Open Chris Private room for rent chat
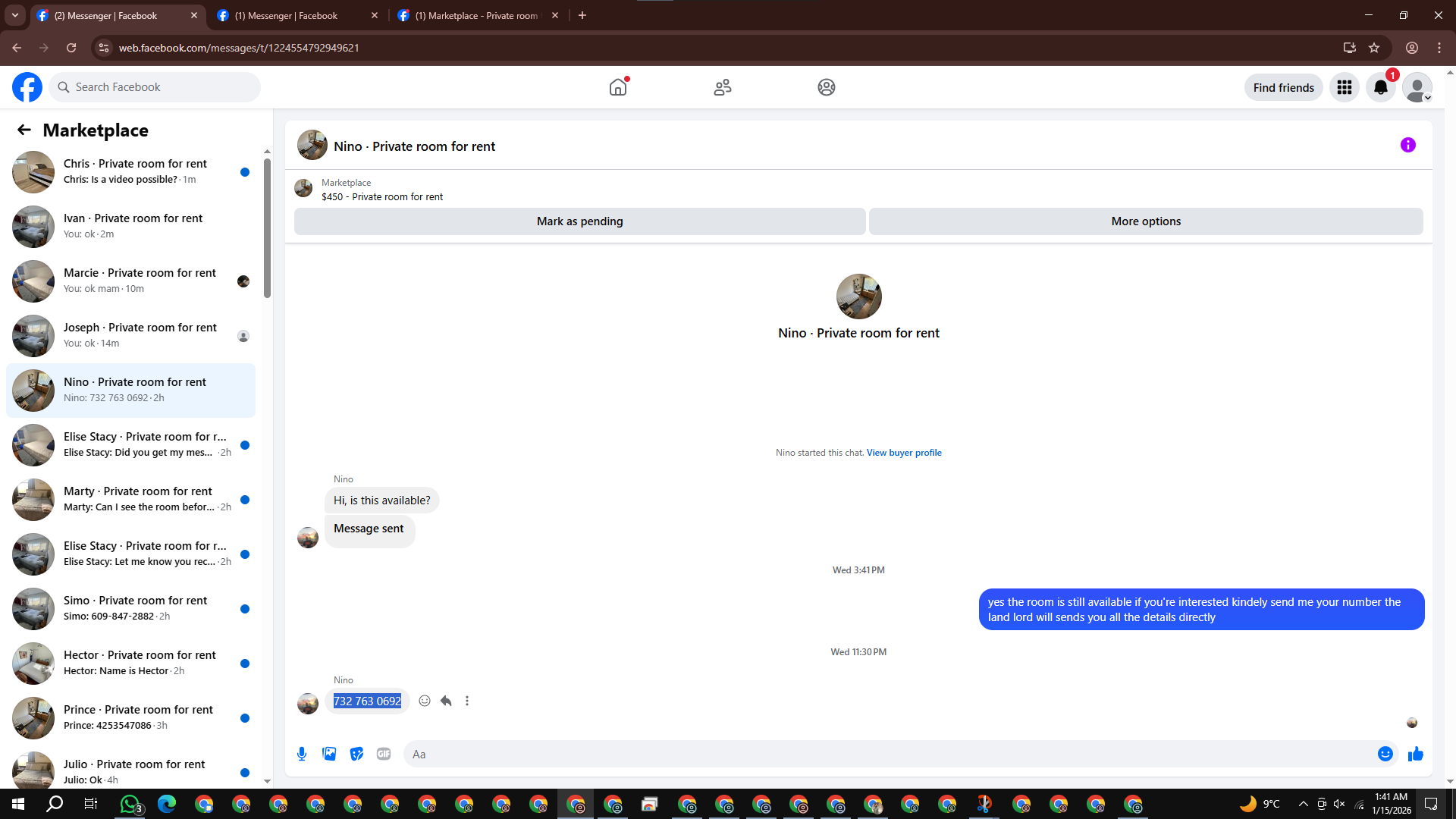The image size is (1456, 819). pyautogui.click(x=135, y=171)
